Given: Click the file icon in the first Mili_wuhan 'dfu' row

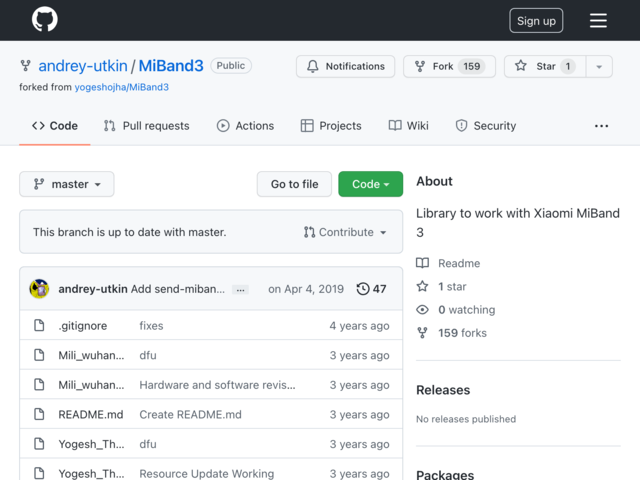Looking at the screenshot, I should pos(39,355).
